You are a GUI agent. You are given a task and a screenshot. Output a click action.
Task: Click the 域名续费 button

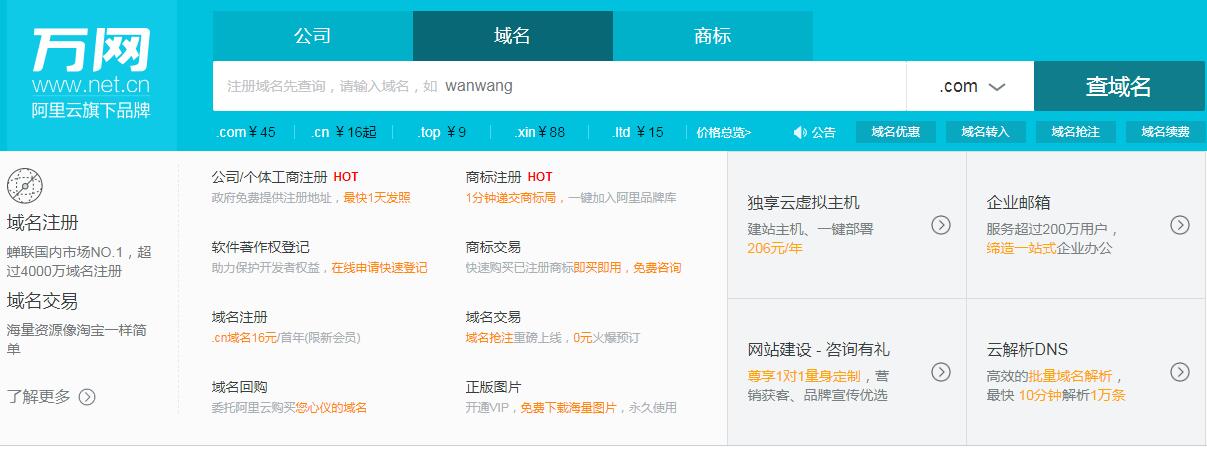click(x=1166, y=132)
